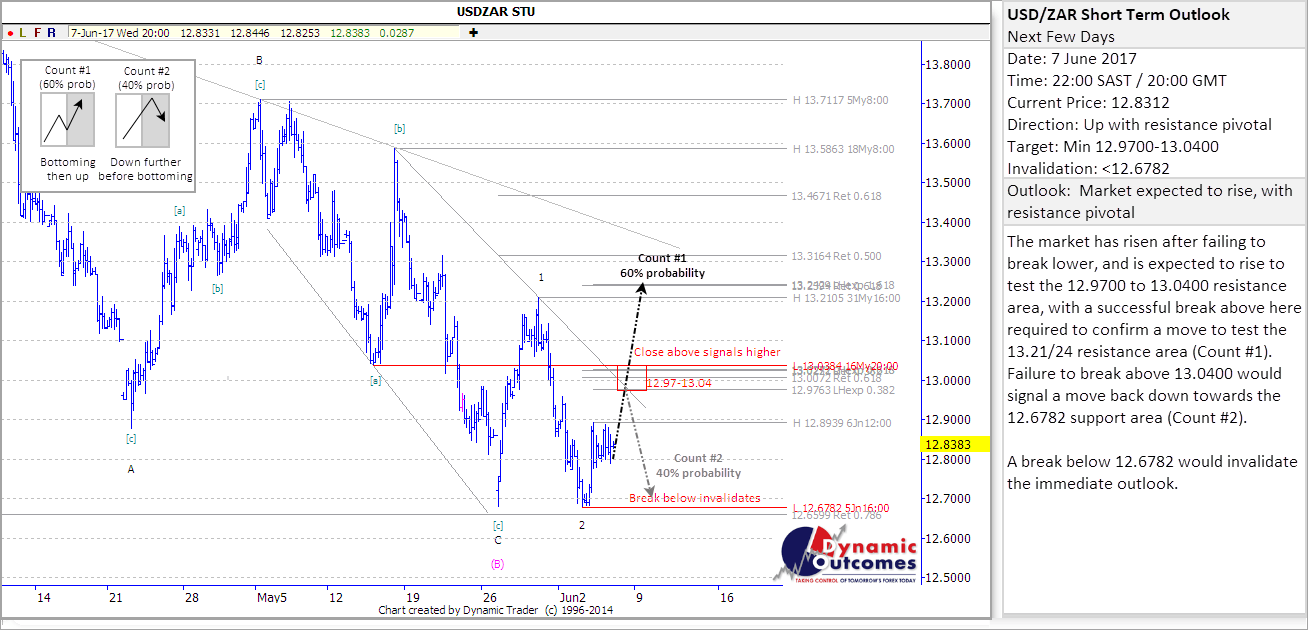The width and height of the screenshot is (1308, 644).
Task: Click the blue R toolbar letter
Action: 51,32
